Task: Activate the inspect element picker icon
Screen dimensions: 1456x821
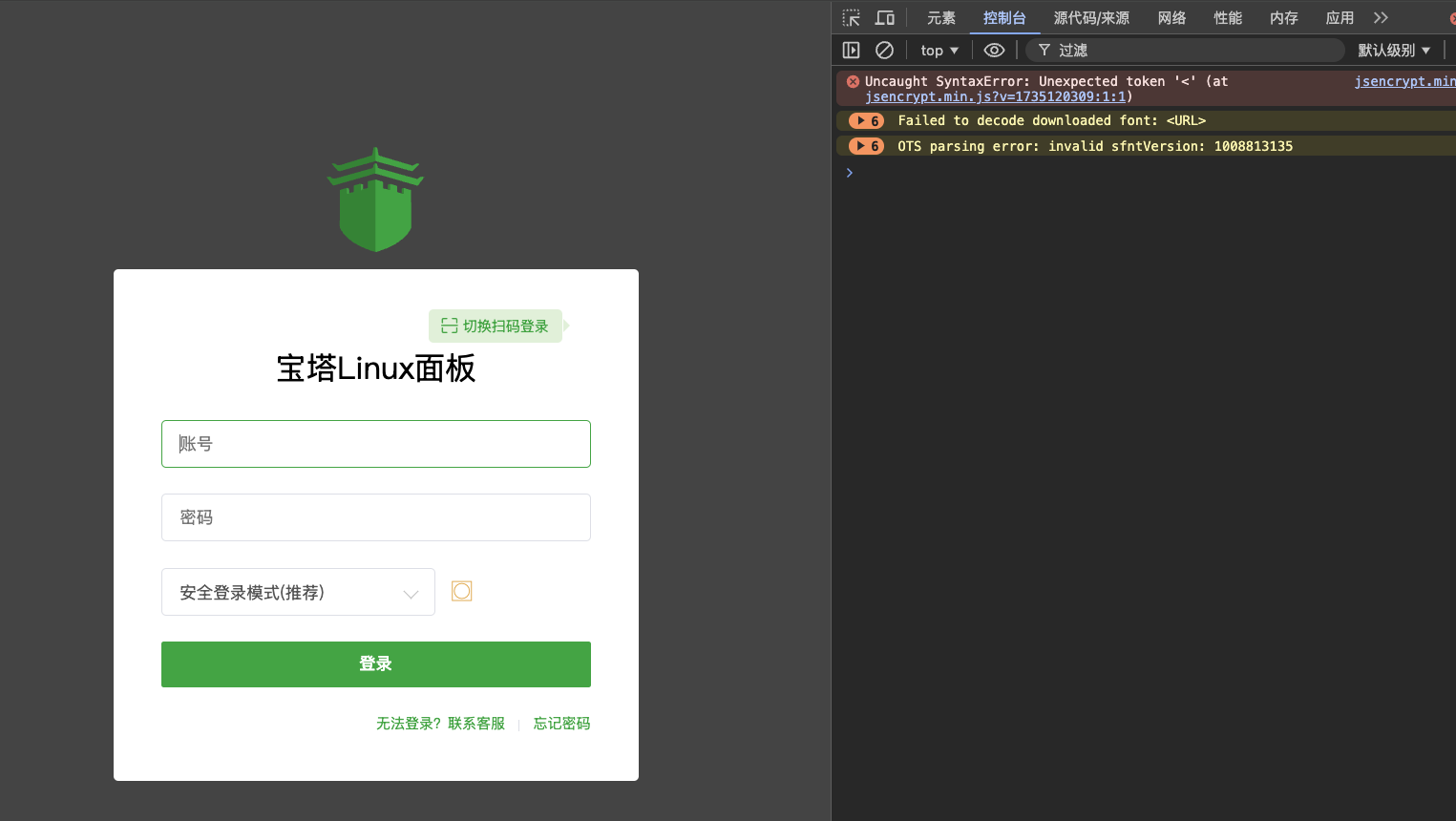Action: 851,18
